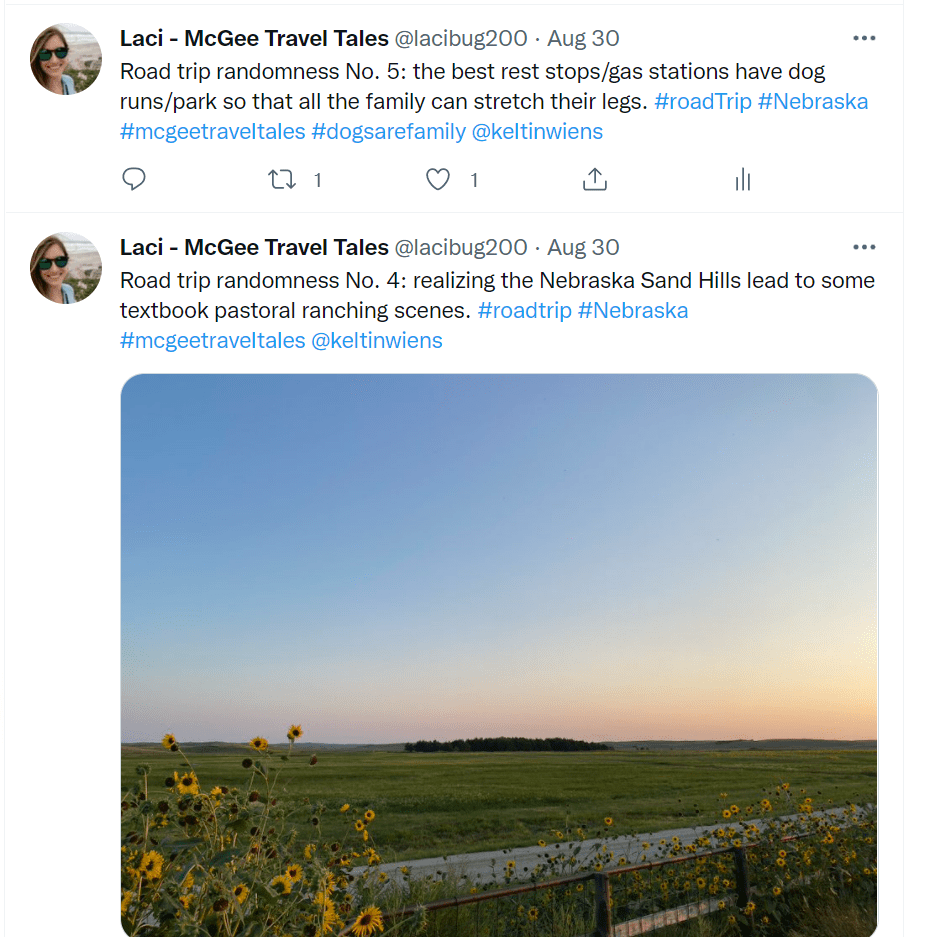This screenshot has width=927, height=937.
Task: Open the #Nebraska hashtag in Sand Hills tweet
Action: pyautogui.click(x=633, y=310)
